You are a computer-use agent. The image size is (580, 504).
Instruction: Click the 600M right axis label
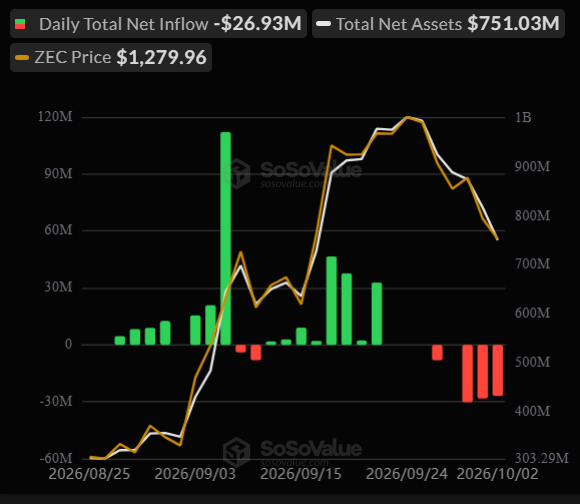click(532, 313)
